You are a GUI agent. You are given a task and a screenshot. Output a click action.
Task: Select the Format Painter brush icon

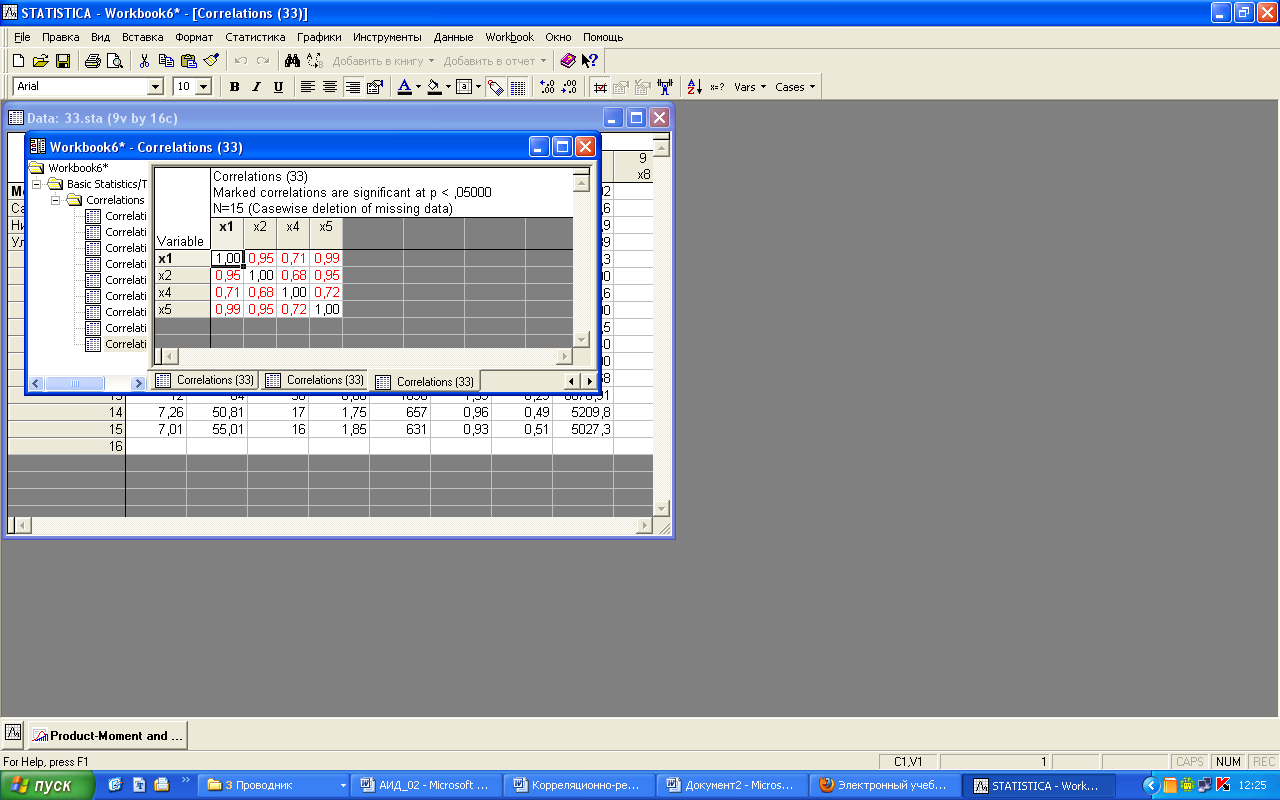point(210,61)
